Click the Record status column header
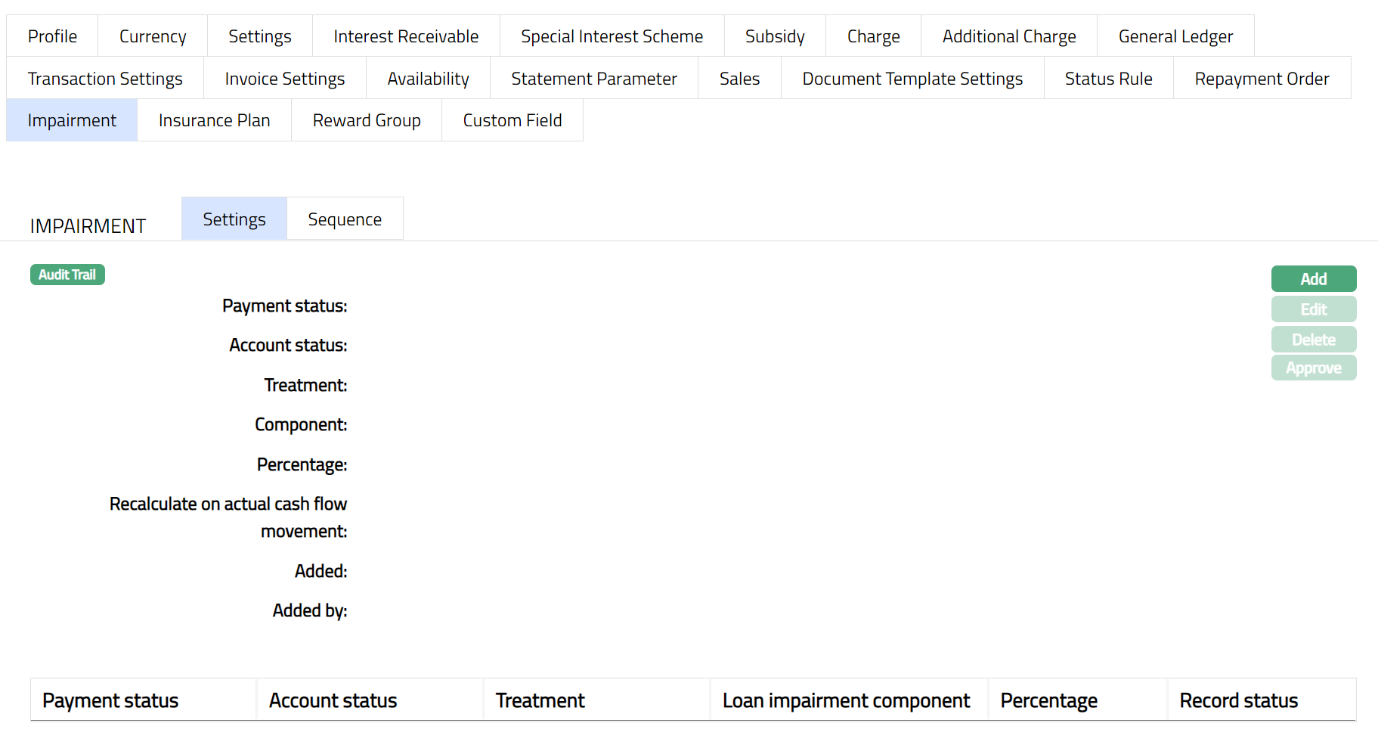The height and width of the screenshot is (745, 1378). 1238,700
